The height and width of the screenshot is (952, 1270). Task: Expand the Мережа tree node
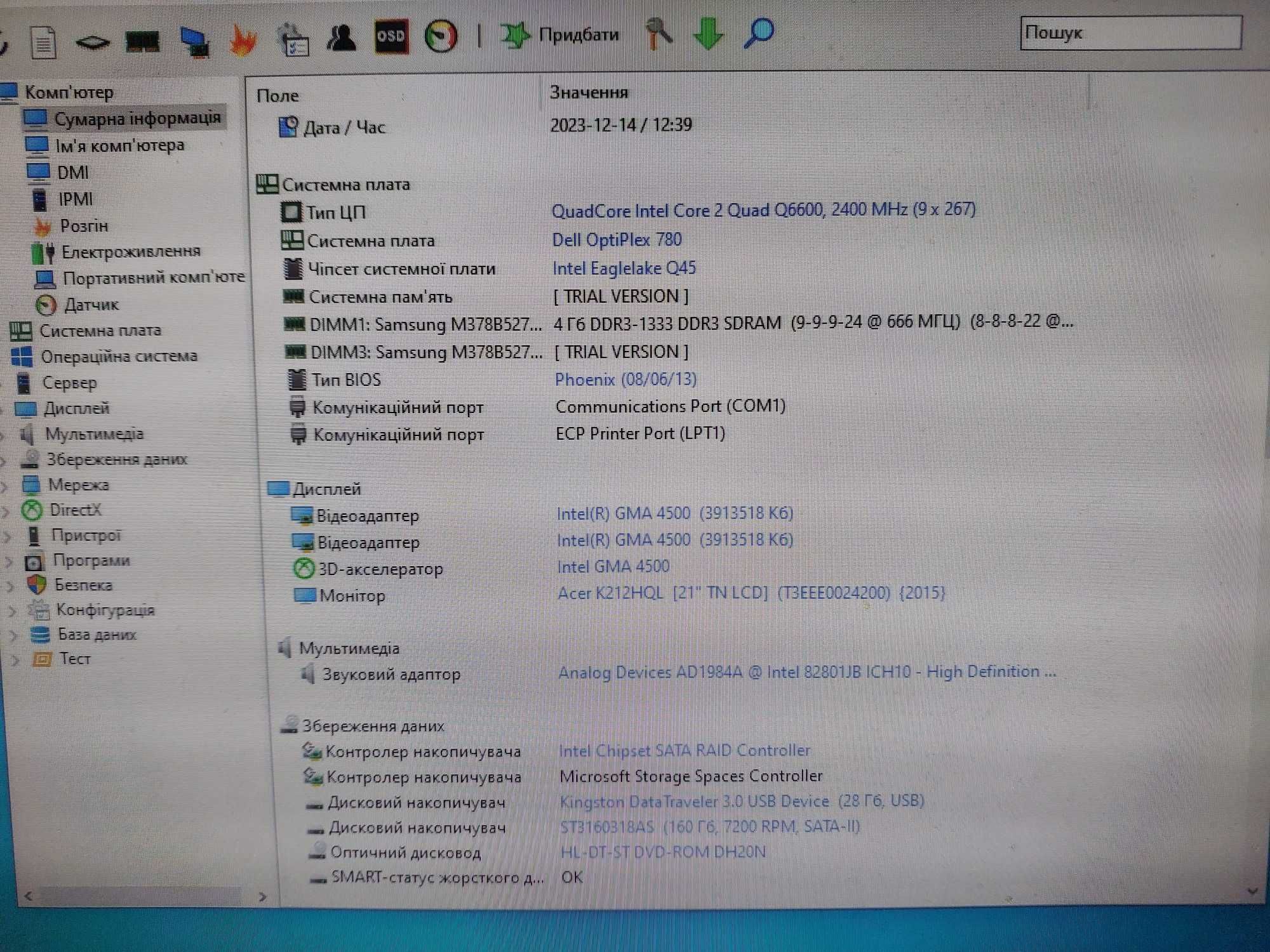click(x=4, y=486)
